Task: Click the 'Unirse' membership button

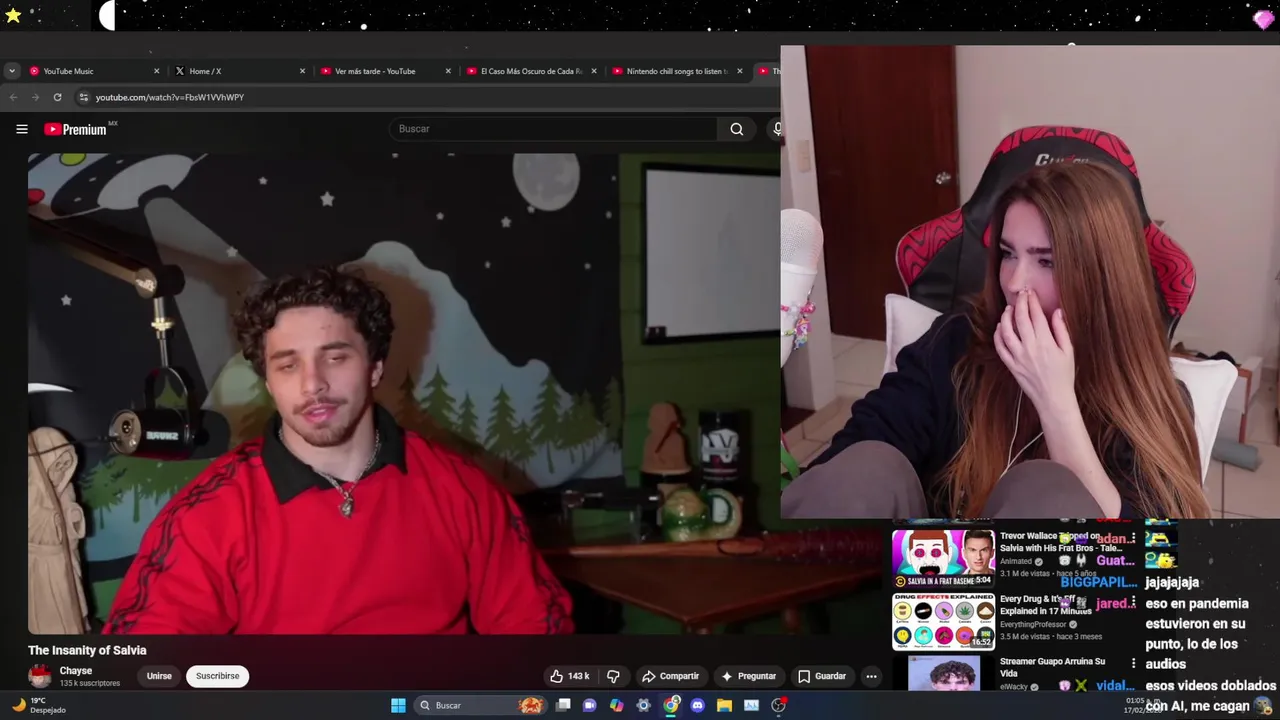Action: pyautogui.click(x=159, y=676)
